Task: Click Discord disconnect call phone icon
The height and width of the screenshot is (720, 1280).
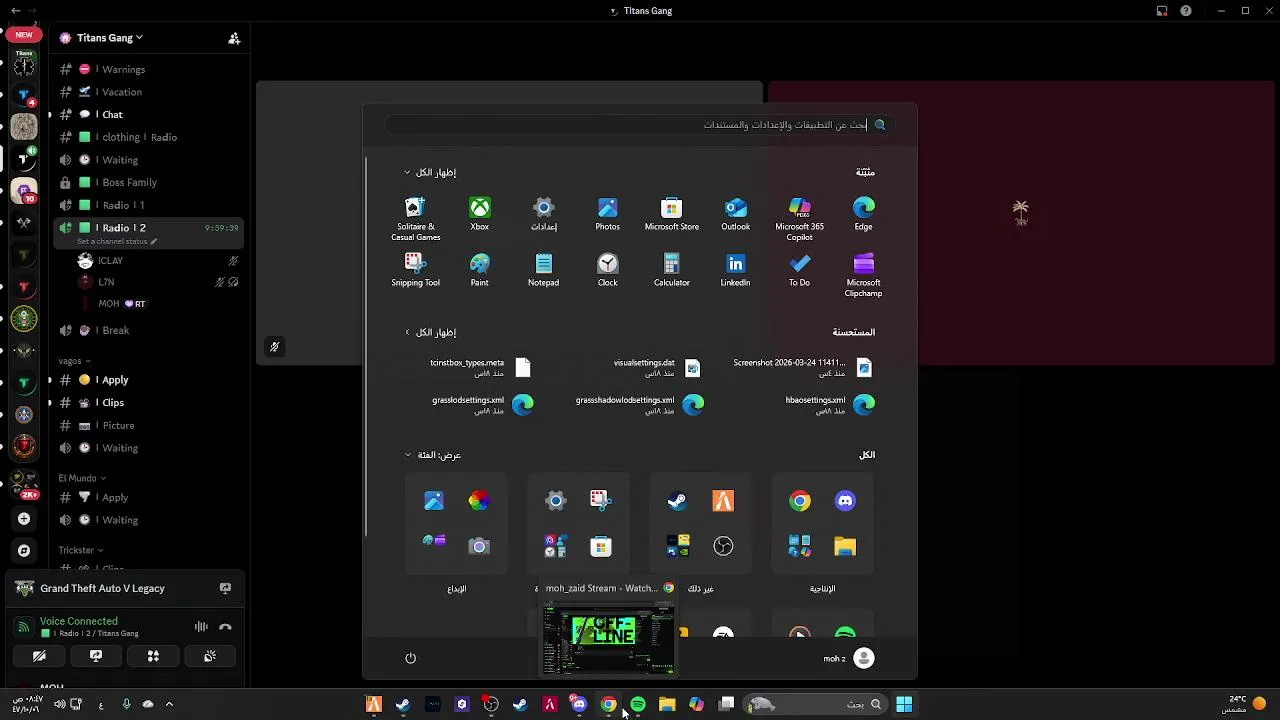Action: click(225, 627)
